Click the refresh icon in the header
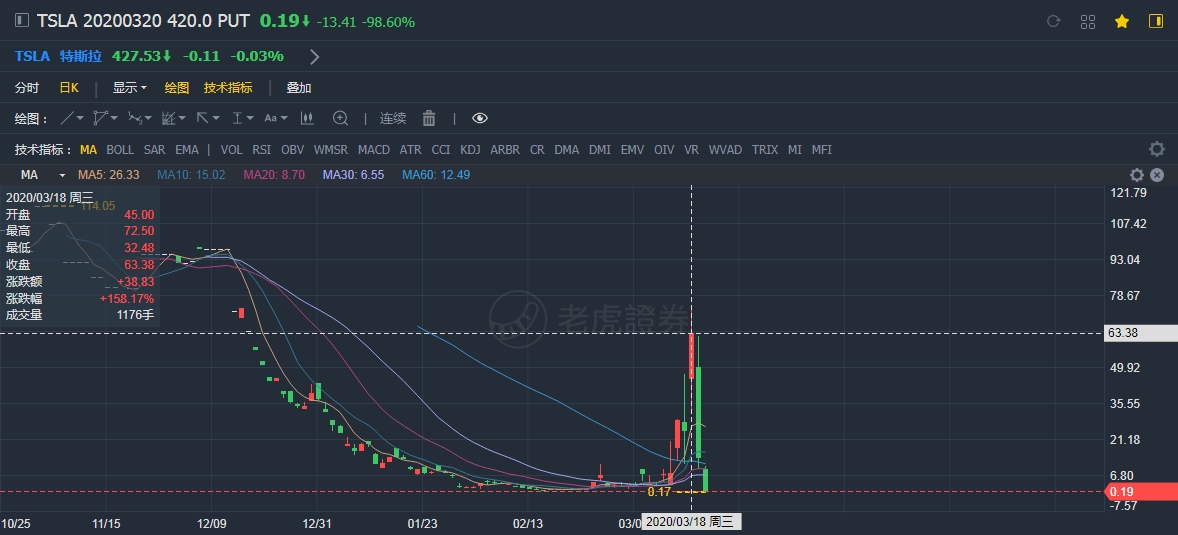 [x=1053, y=22]
